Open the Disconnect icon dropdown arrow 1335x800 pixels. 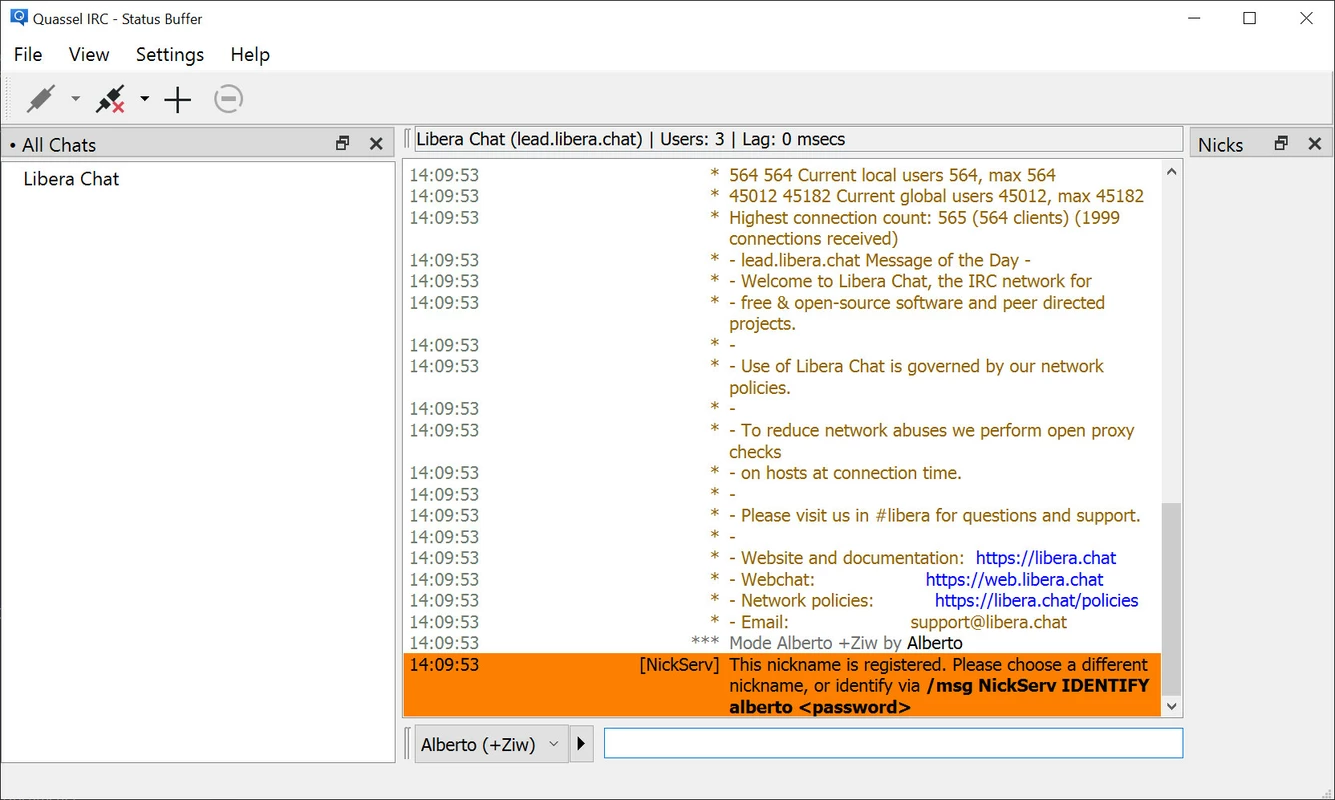tap(144, 99)
